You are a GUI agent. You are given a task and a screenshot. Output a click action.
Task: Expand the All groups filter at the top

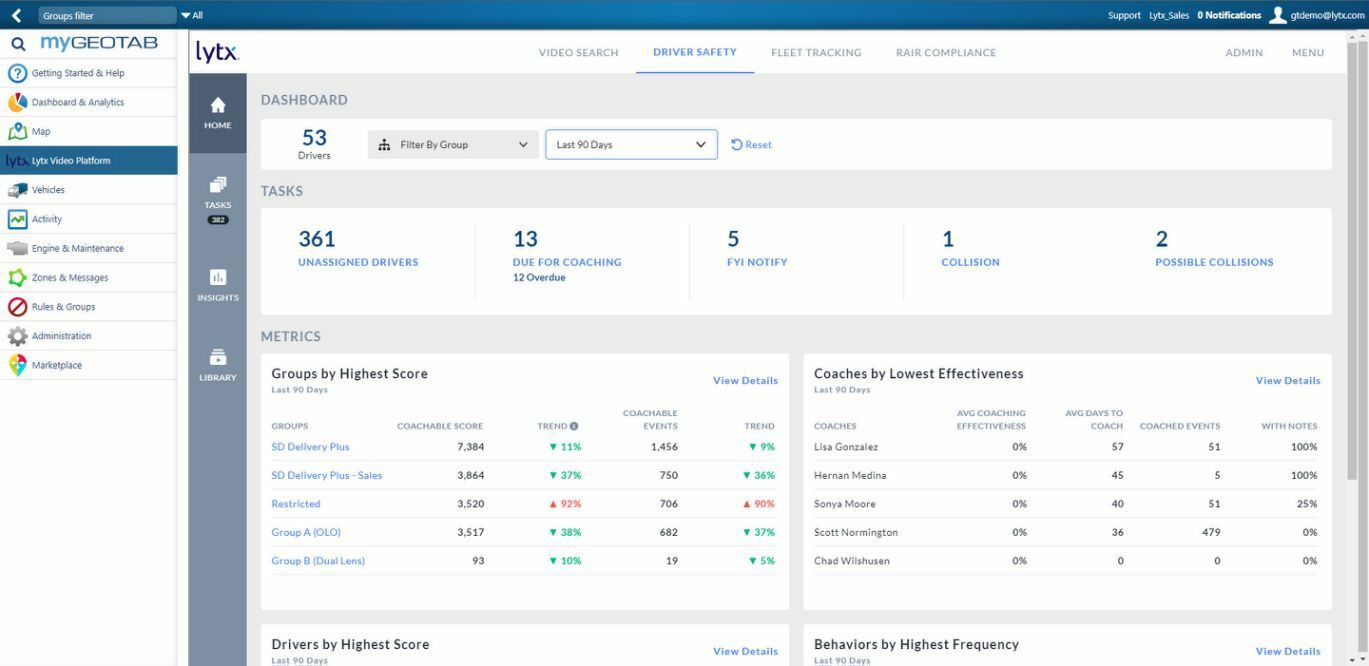(190, 15)
